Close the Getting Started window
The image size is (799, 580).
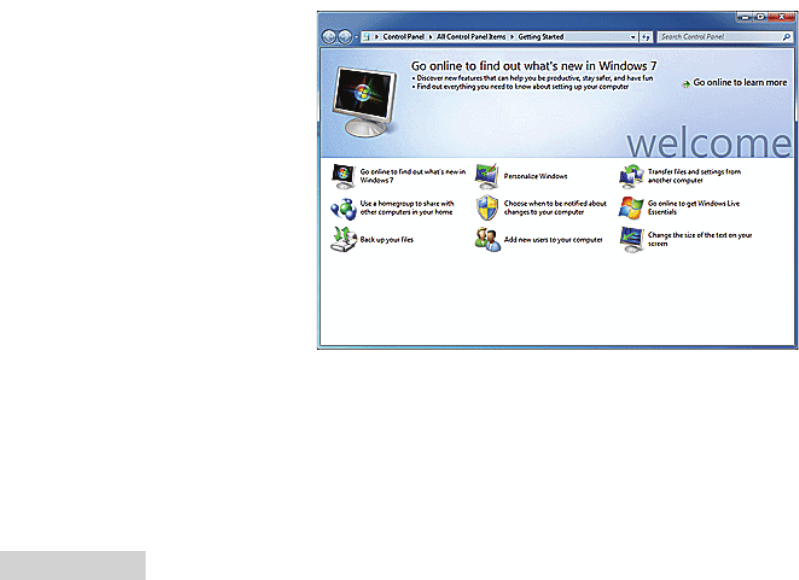click(x=782, y=17)
